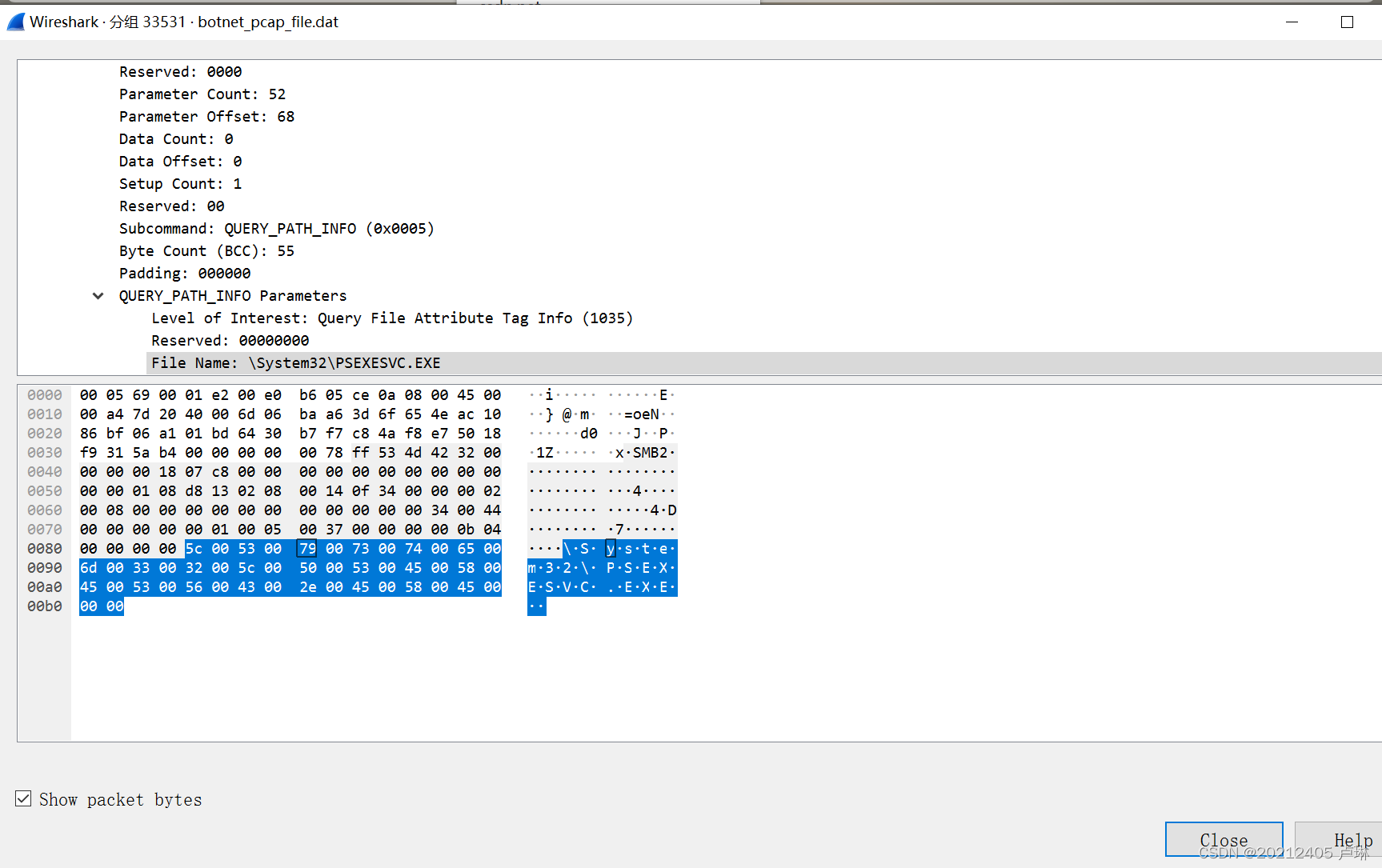Screen dimensions: 1382x868
Task: Select the Parameter Offset: 68 row
Action: click(748, 117)
